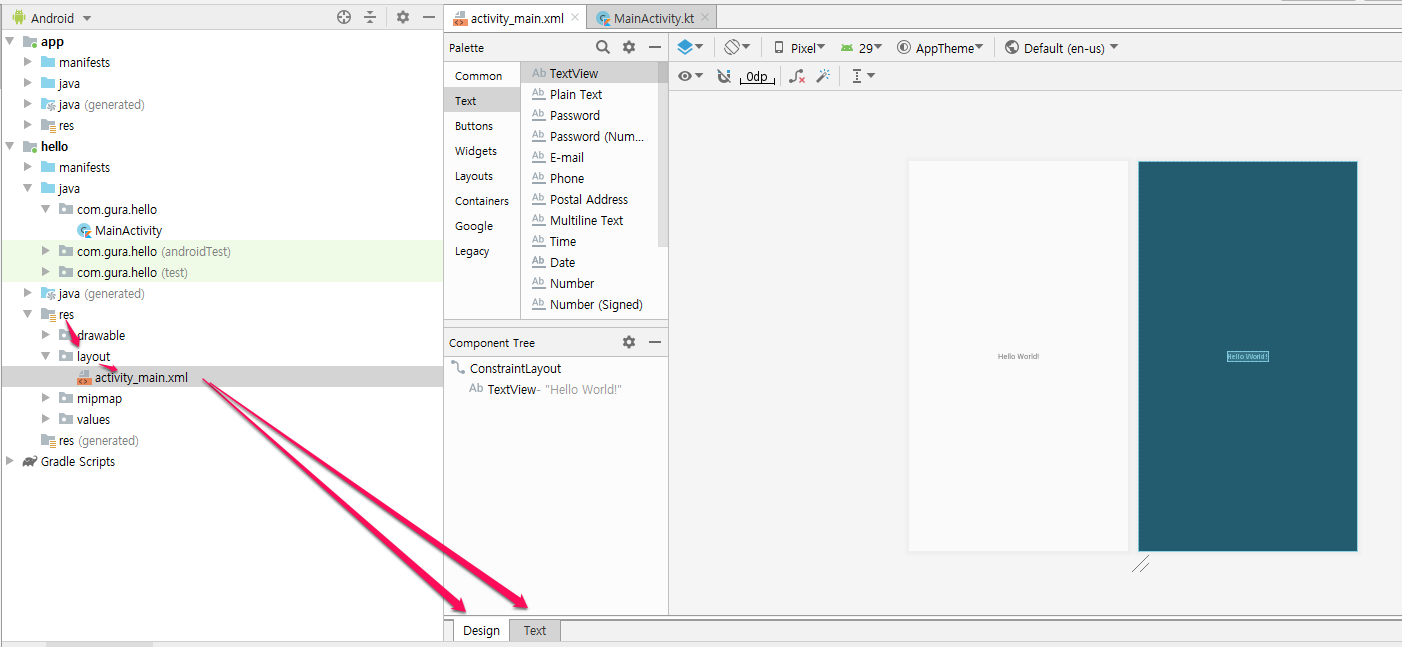Select com.gura.hello (test) package

(123, 272)
